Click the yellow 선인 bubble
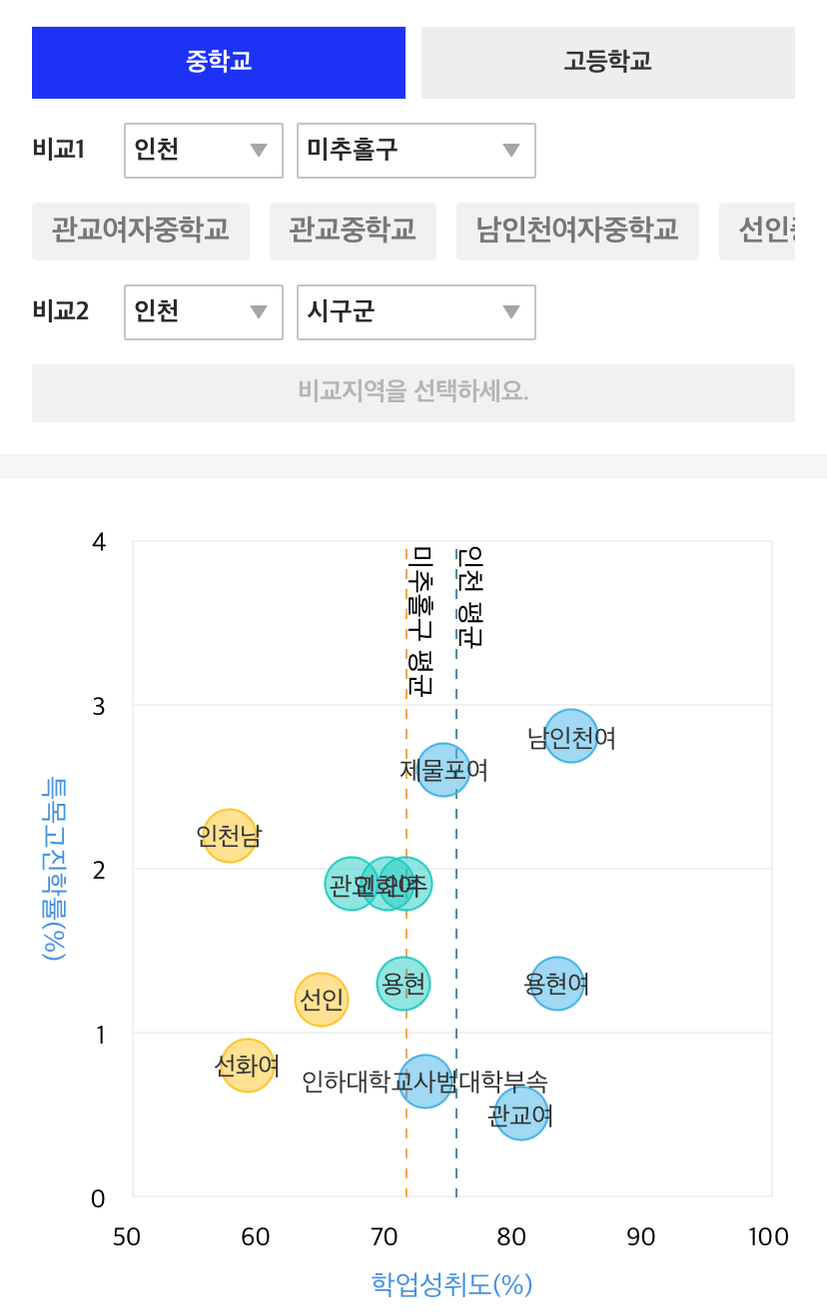827x1312 pixels. (x=321, y=1000)
